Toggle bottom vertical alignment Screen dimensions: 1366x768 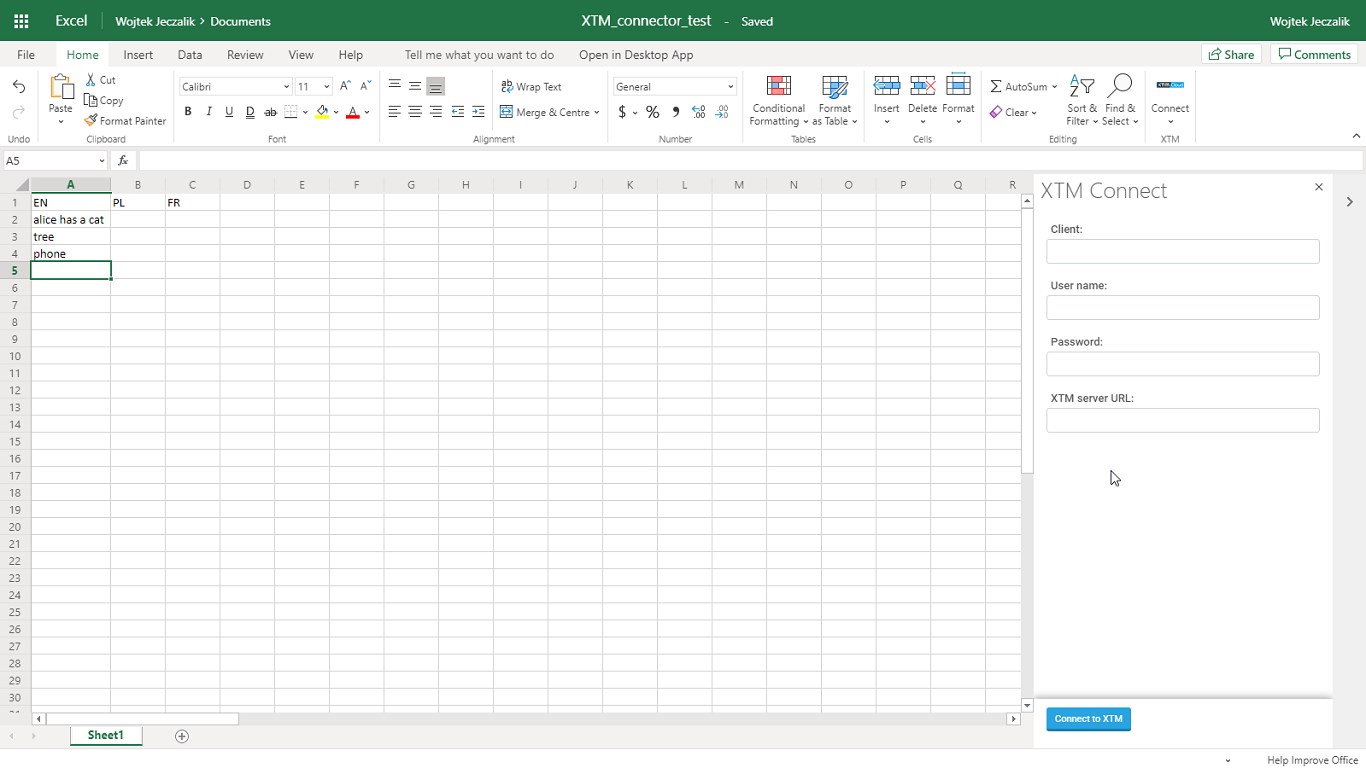(x=436, y=86)
